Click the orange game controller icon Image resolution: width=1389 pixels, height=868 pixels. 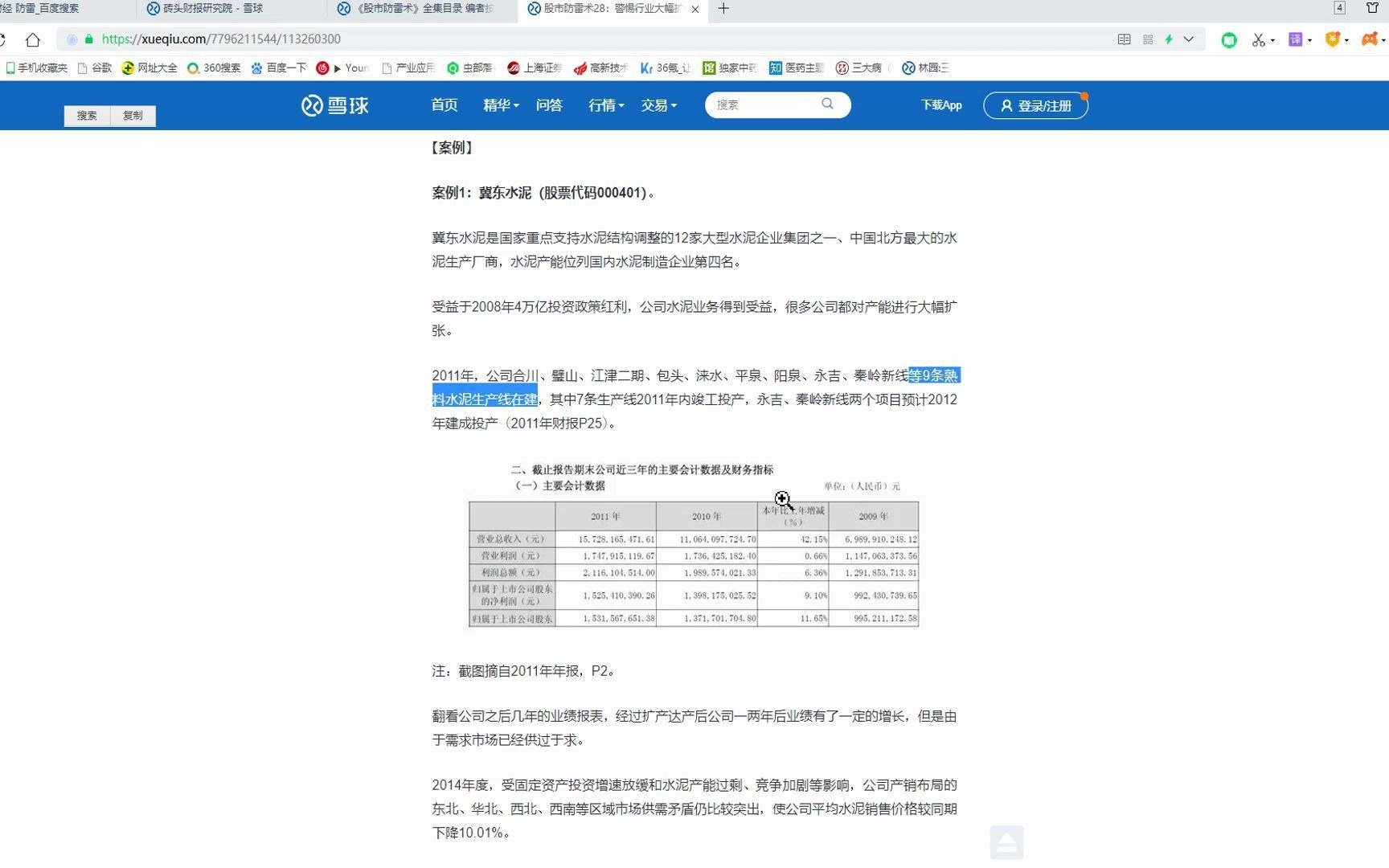click(1369, 39)
